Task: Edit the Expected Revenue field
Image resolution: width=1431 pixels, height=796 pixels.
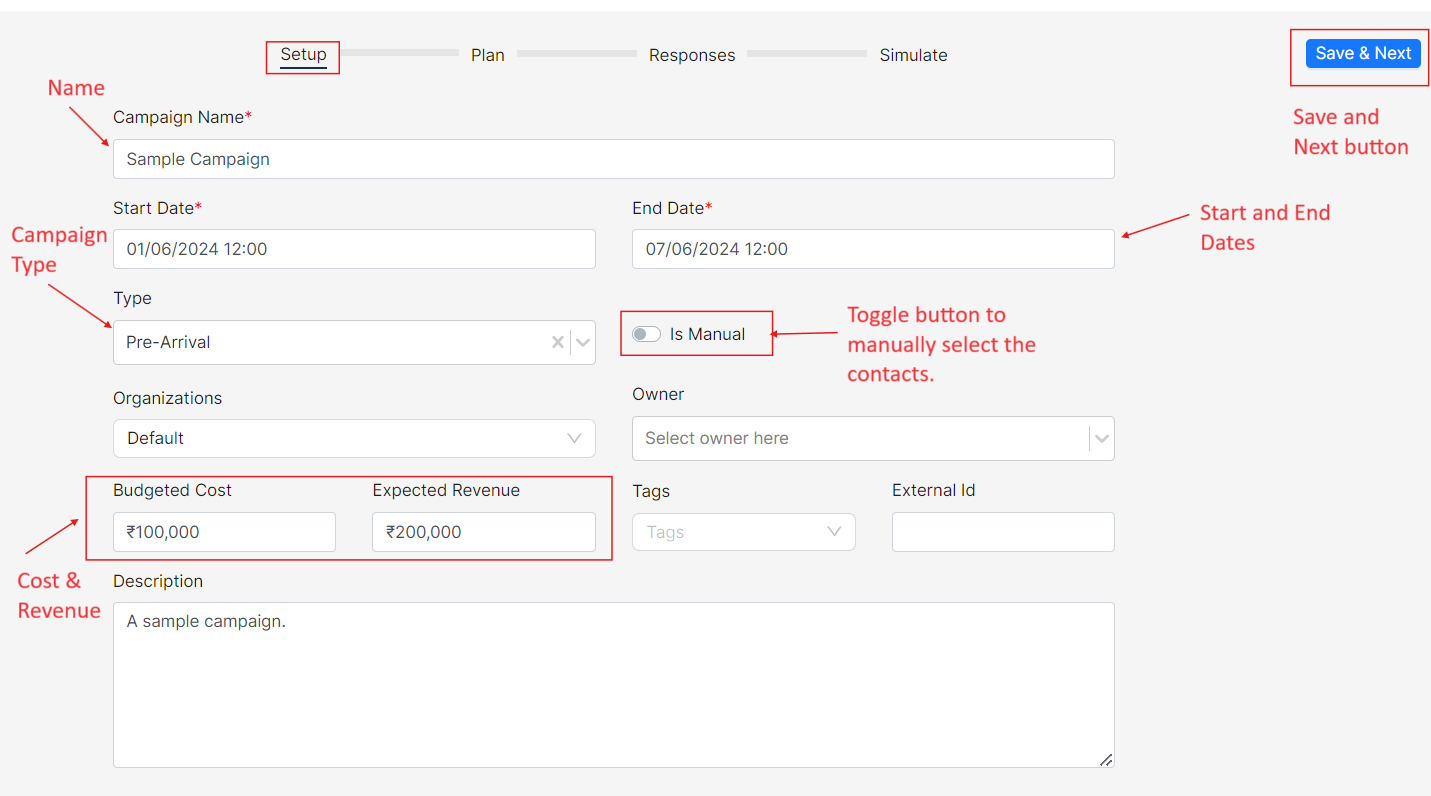Action: tap(484, 532)
